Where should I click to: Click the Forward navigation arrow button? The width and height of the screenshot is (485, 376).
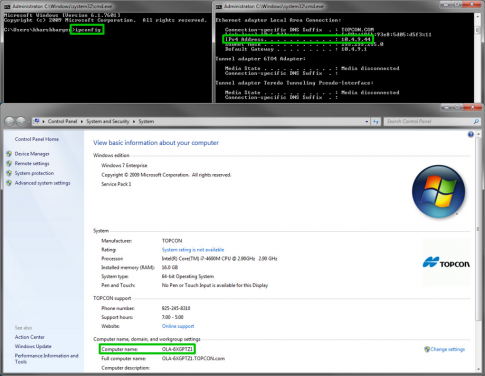tap(21, 122)
